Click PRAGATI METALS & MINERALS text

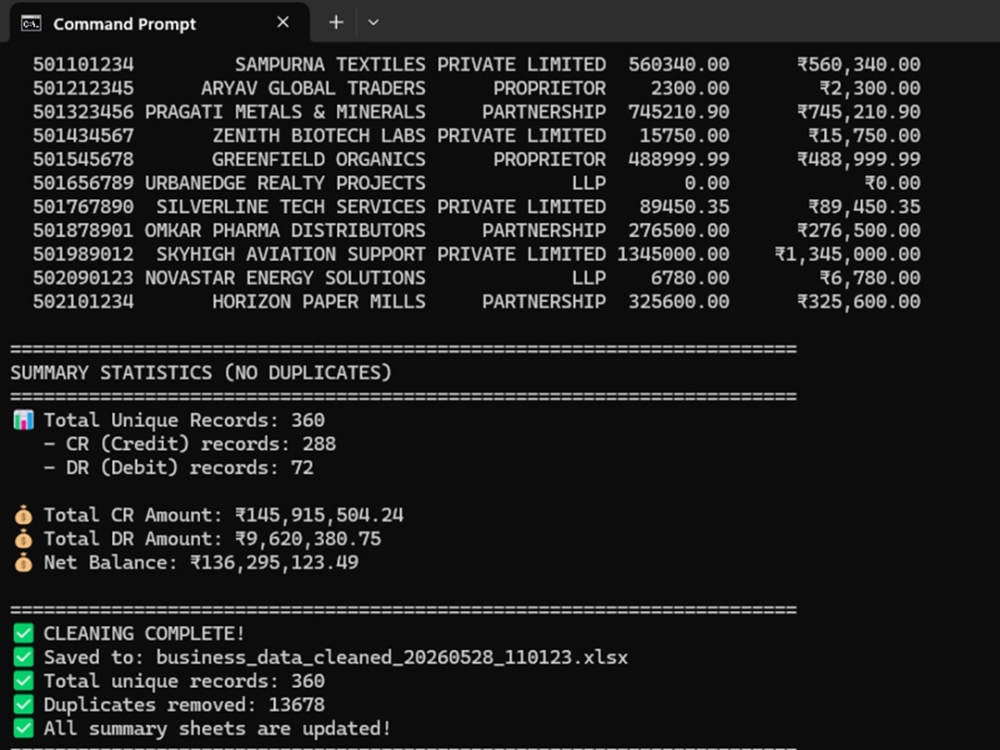click(x=285, y=112)
